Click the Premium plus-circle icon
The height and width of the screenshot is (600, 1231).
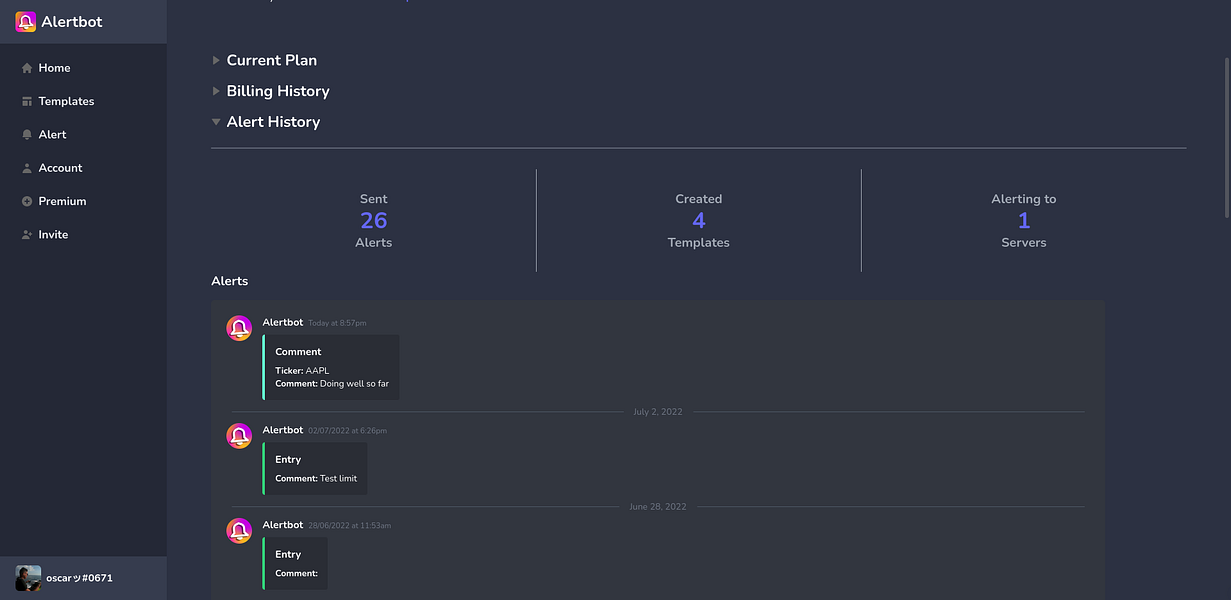(27, 201)
